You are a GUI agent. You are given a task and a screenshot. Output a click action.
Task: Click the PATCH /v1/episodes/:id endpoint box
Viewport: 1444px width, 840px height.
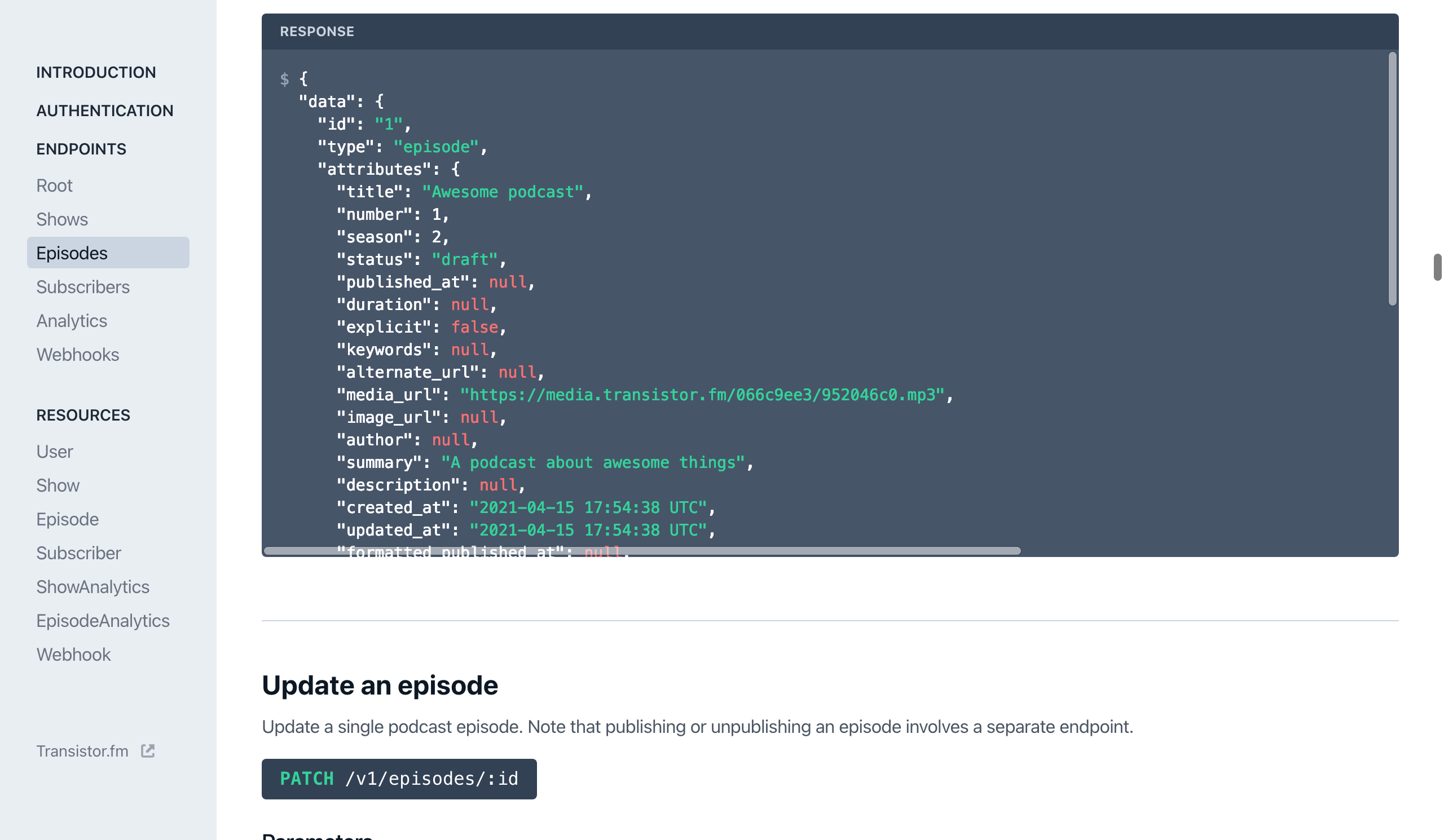coord(399,779)
